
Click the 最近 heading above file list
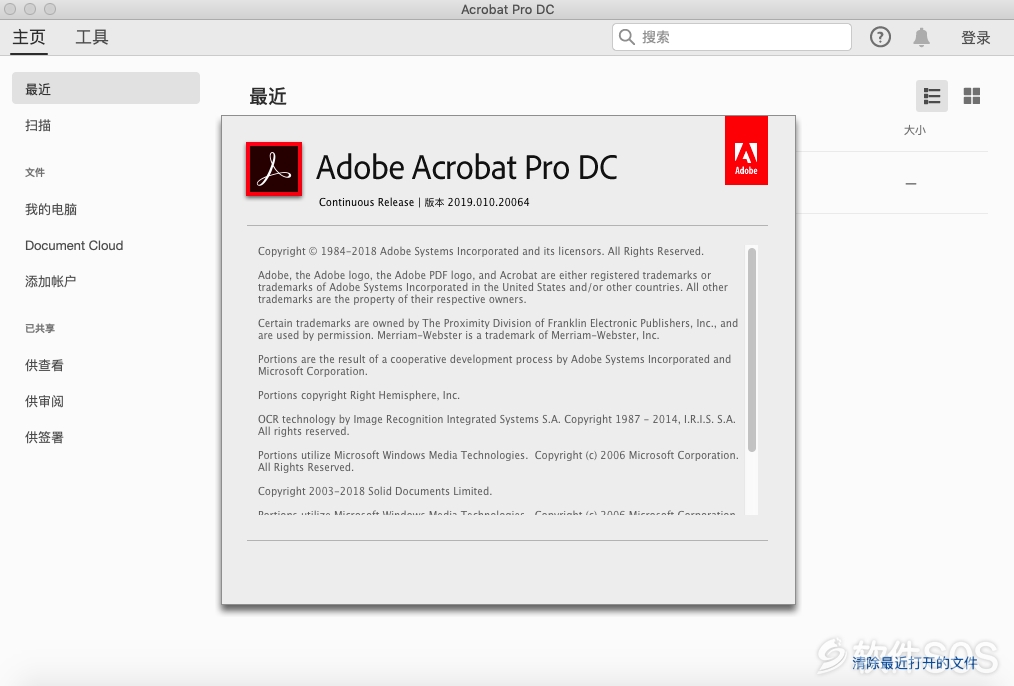(x=268, y=97)
